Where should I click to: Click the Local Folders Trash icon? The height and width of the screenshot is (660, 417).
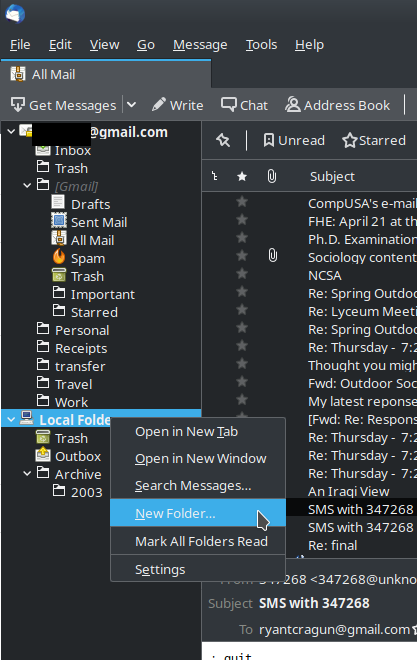43,437
